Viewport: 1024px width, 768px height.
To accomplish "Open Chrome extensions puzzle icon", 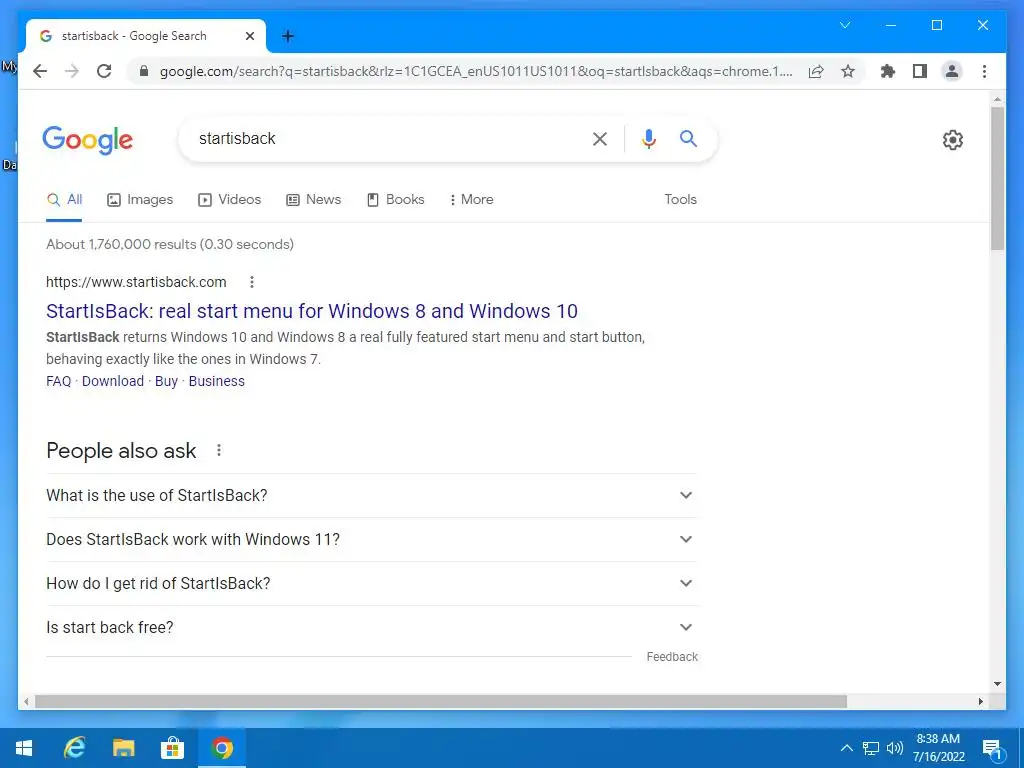I will pyautogui.click(x=888, y=71).
